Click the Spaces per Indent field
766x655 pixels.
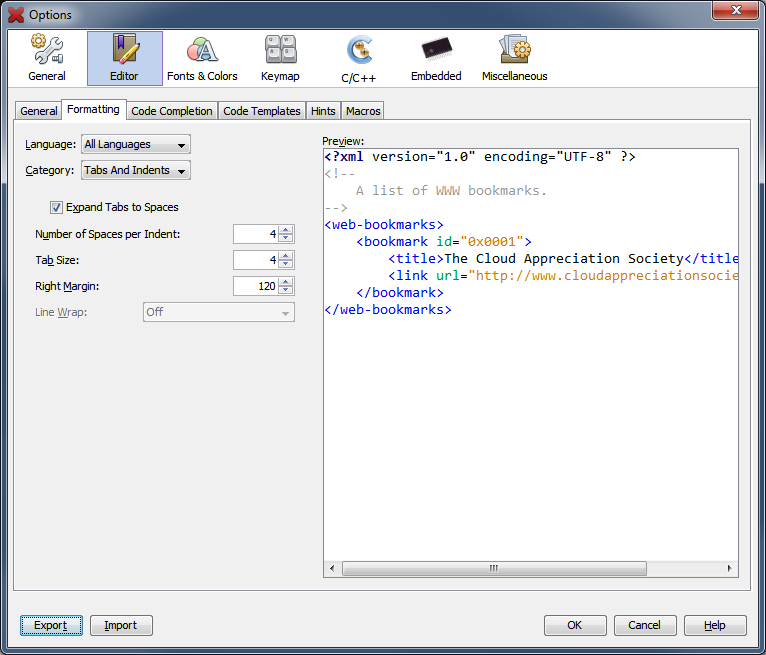point(256,234)
